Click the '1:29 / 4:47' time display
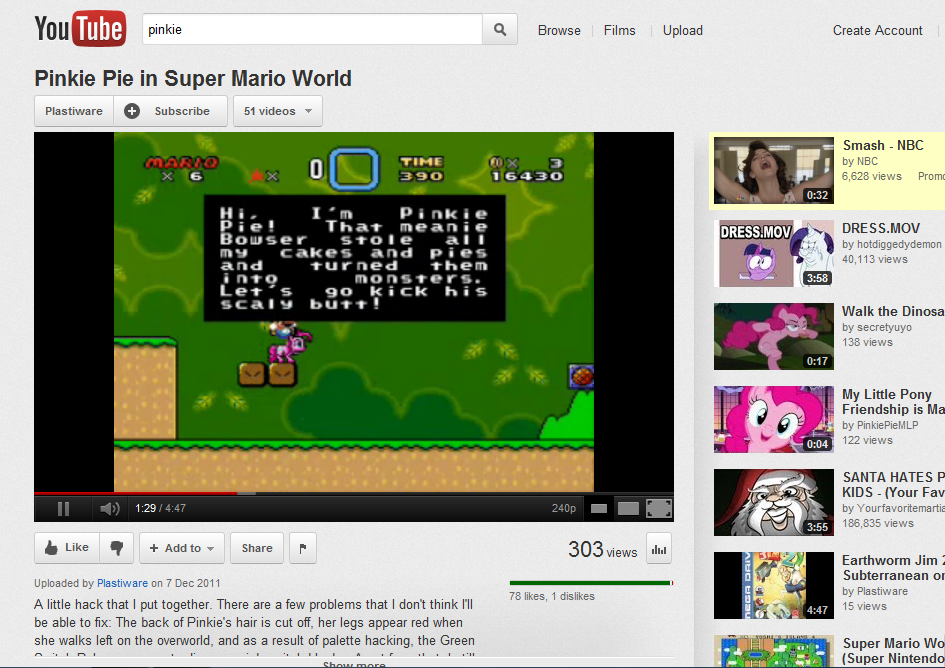 160,508
